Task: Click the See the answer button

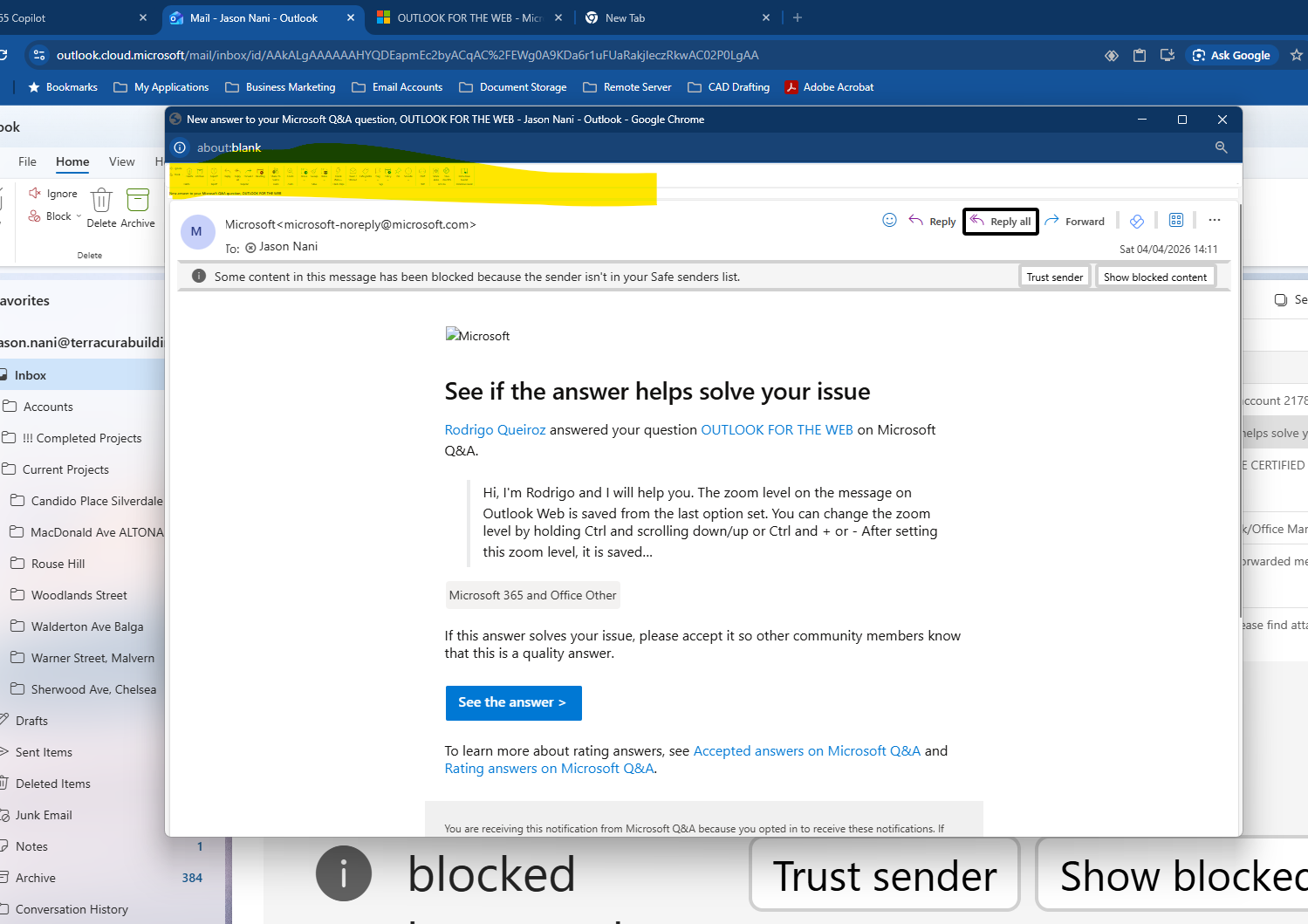Action: (x=513, y=702)
